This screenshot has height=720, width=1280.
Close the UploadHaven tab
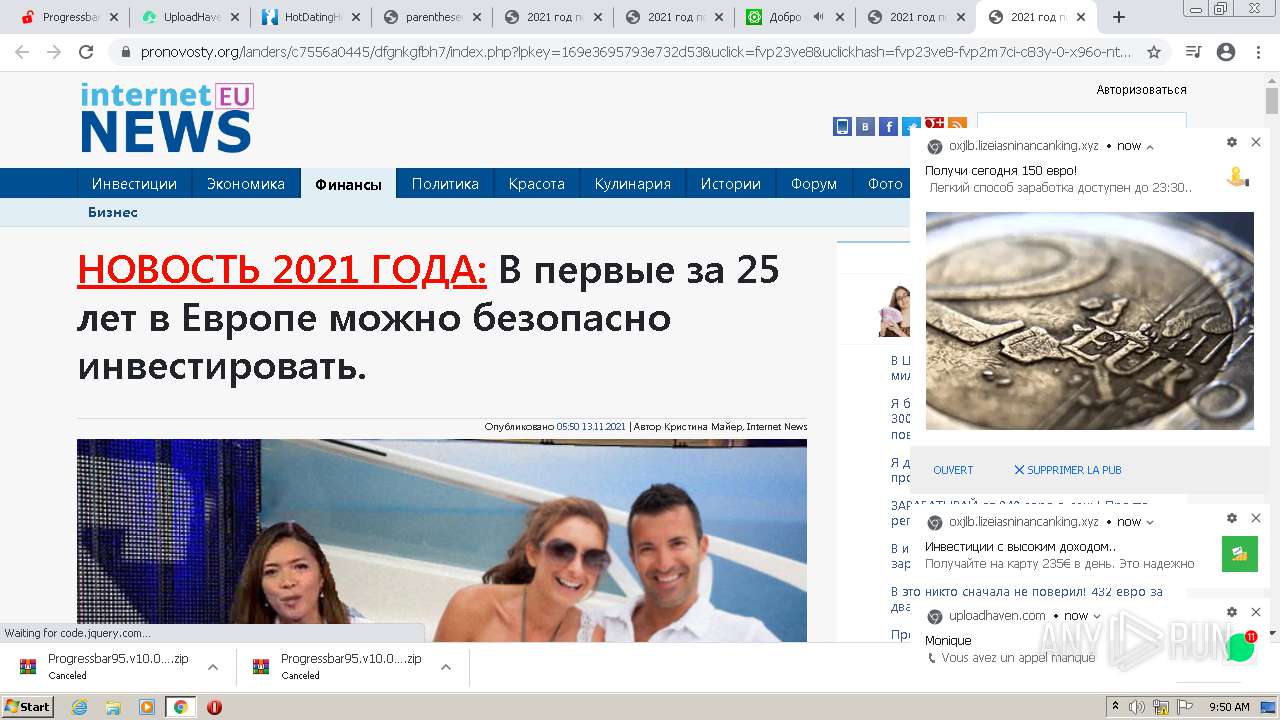[x=234, y=17]
